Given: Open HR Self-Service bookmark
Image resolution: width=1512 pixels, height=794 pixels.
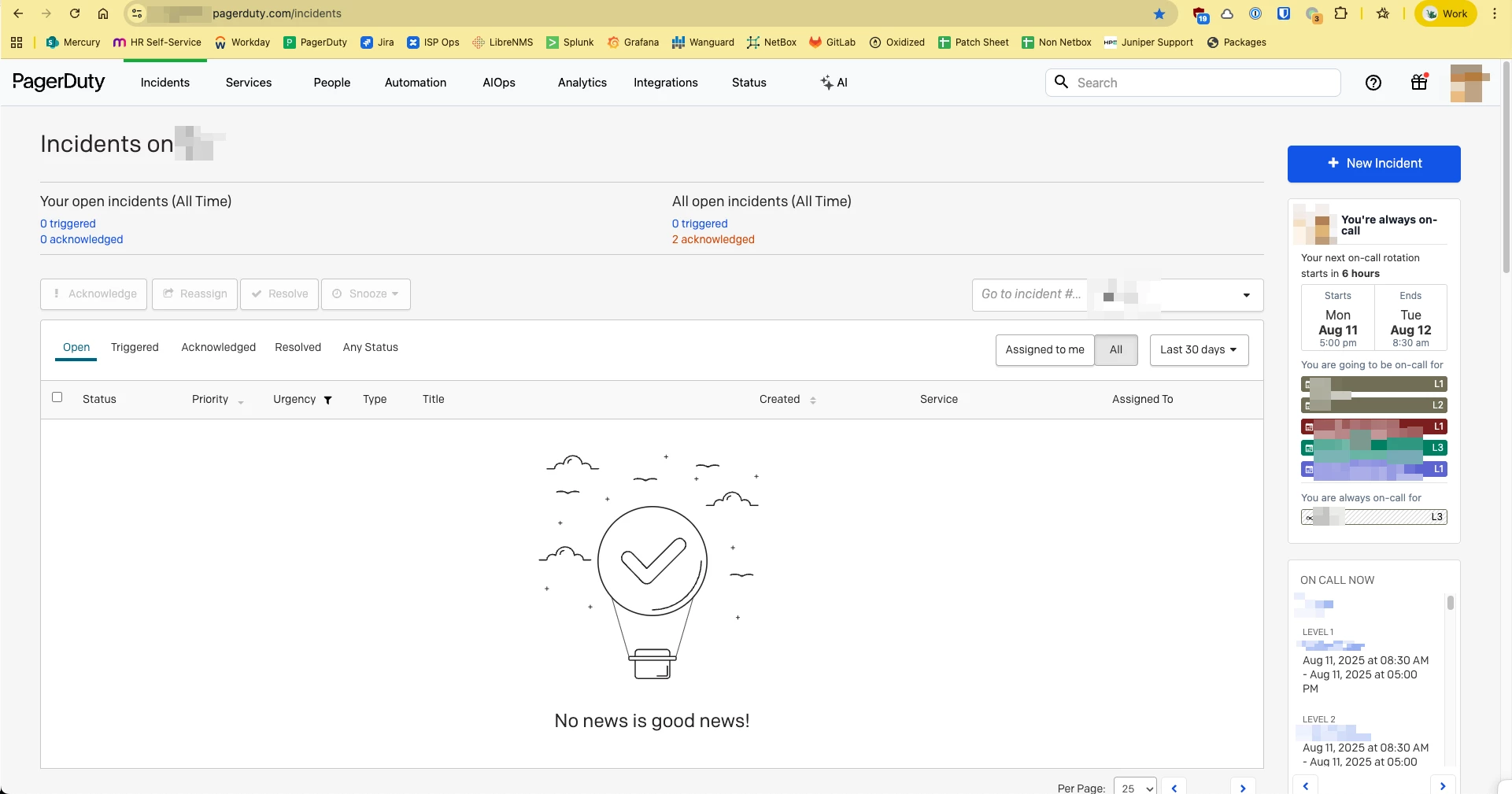Looking at the screenshot, I should coord(157,42).
